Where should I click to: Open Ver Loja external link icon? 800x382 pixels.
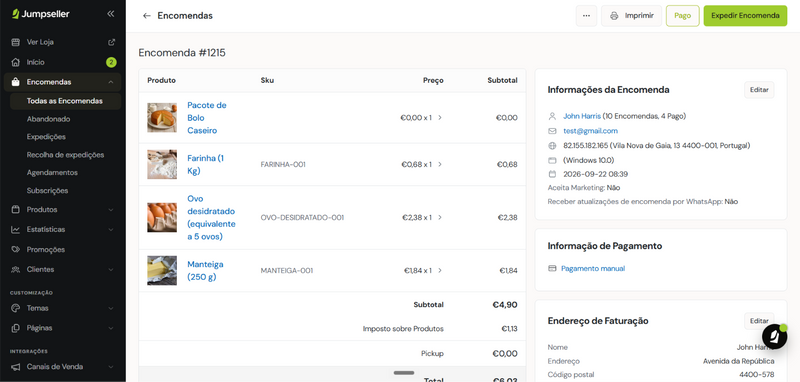(x=112, y=42)
